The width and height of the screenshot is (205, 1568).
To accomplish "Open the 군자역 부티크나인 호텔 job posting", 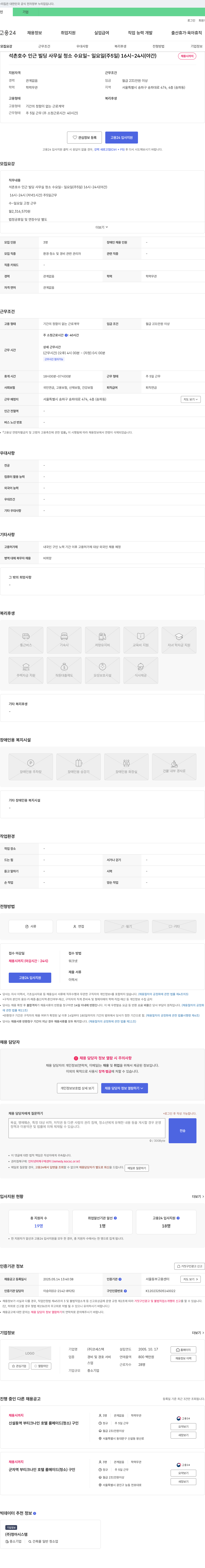I will point(42,1469).
